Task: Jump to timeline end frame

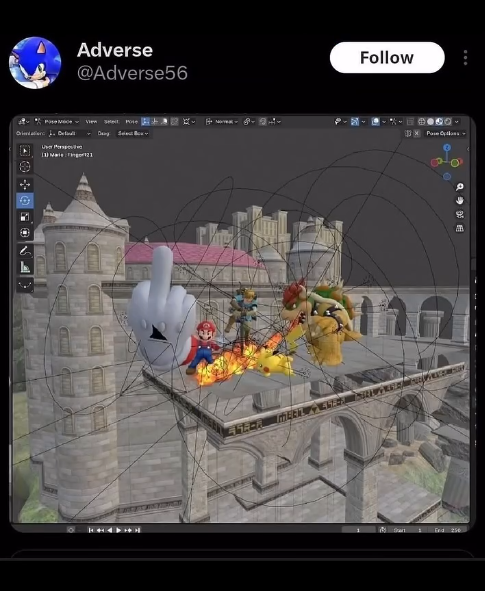Action: [x=137, y=530]
